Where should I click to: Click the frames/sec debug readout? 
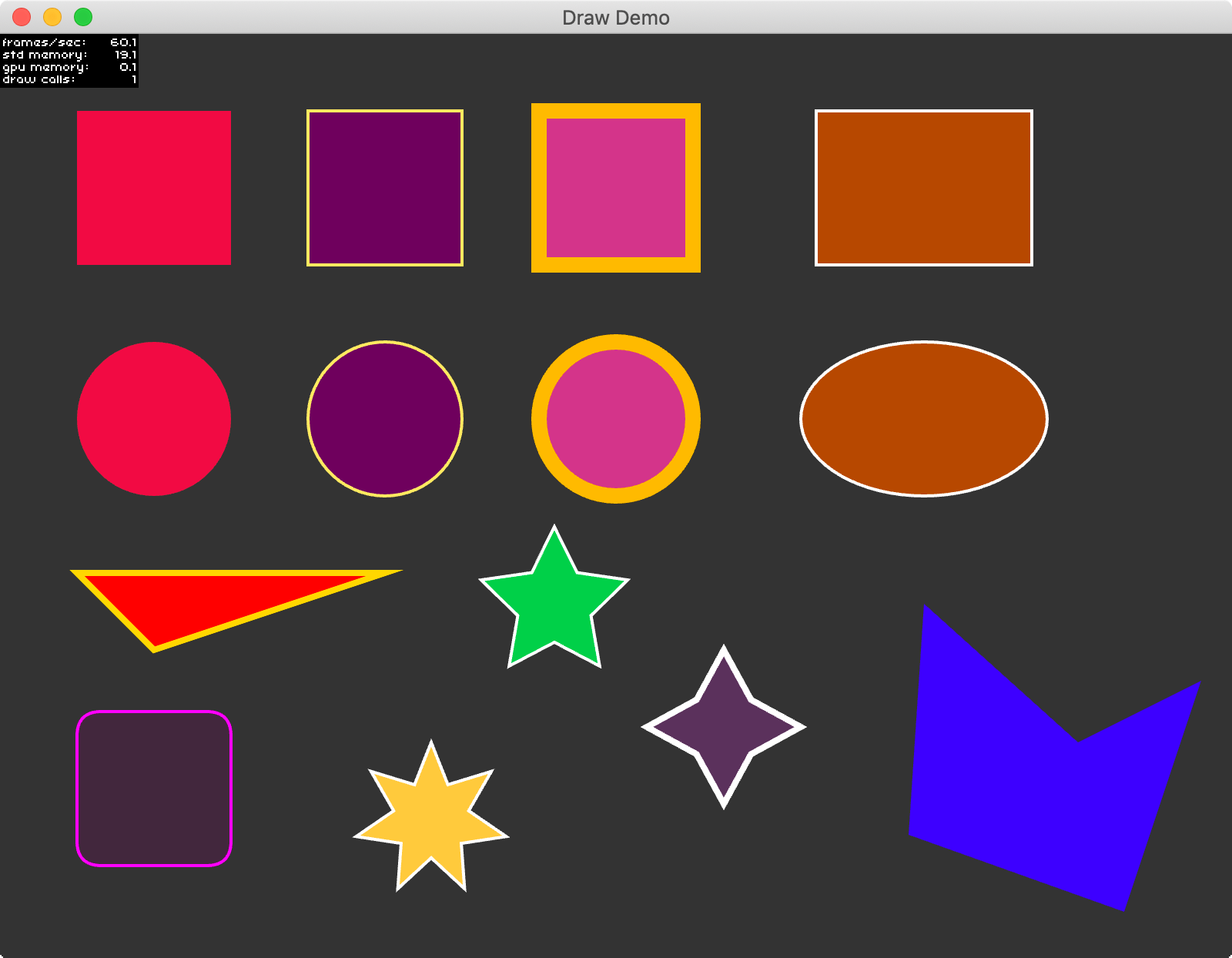coord(69,42)
